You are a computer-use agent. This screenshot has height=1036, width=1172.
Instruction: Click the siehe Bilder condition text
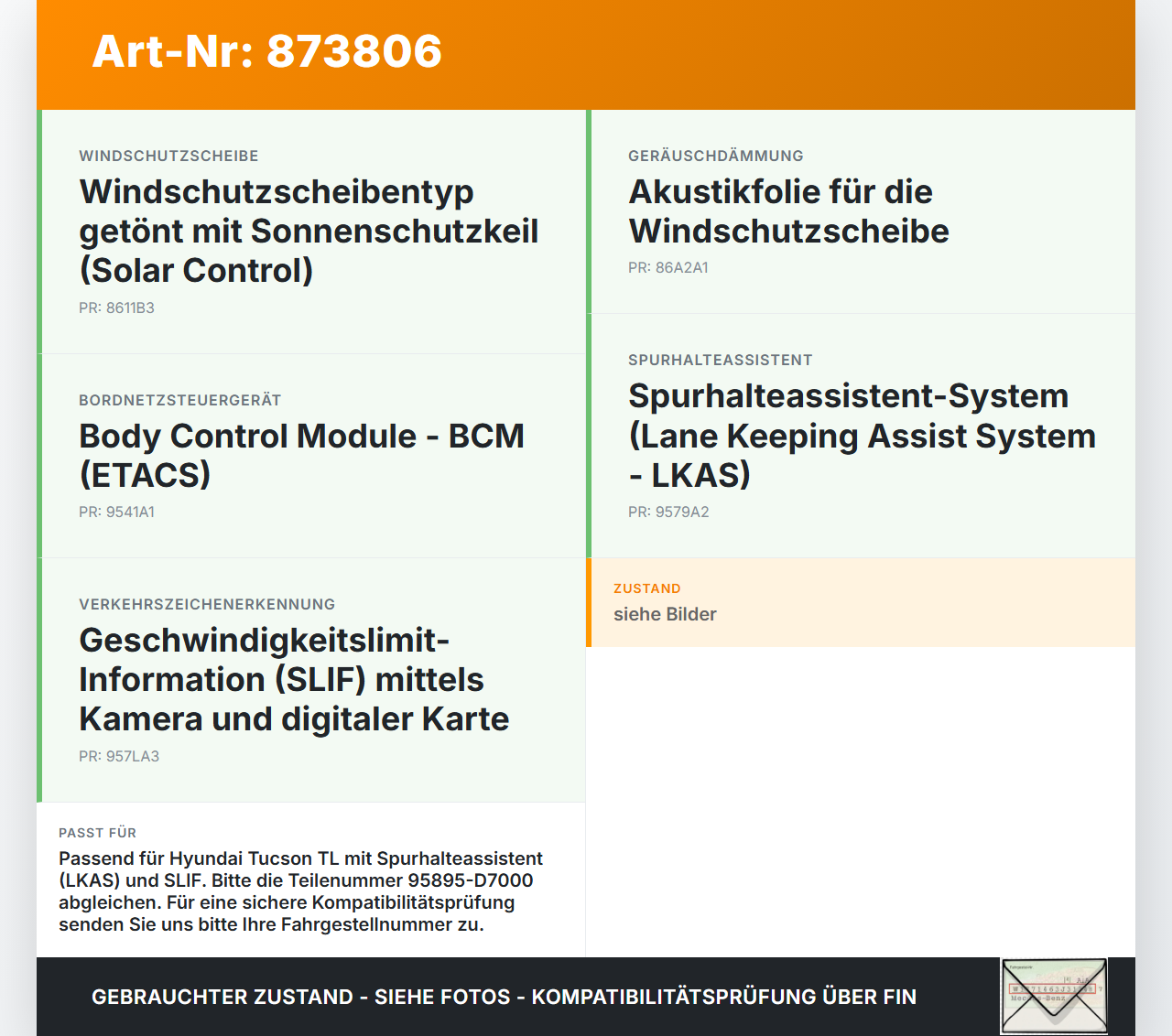[665, 615]
